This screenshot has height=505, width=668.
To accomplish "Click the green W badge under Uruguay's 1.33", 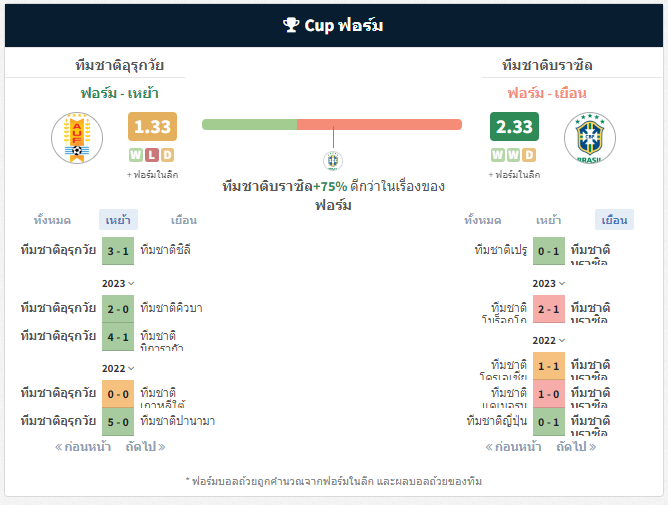I will pyautogui.click(x=136, y=155).
